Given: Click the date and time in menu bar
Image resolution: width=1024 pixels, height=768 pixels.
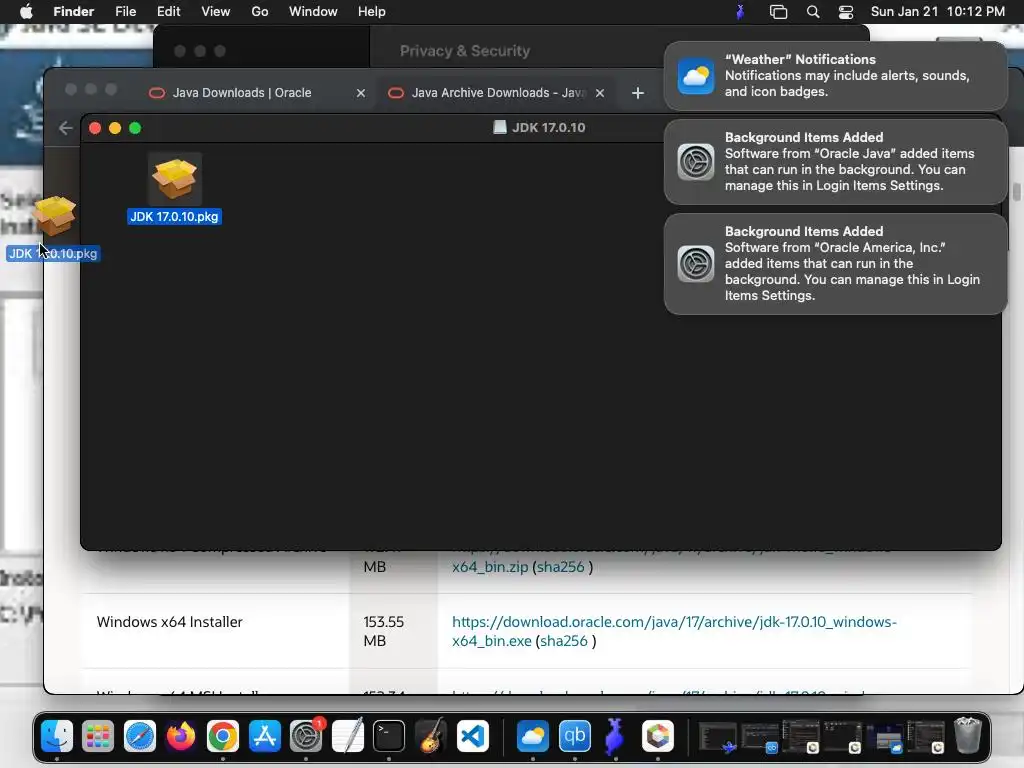Looking at the screenshot, I should [938, 12].
